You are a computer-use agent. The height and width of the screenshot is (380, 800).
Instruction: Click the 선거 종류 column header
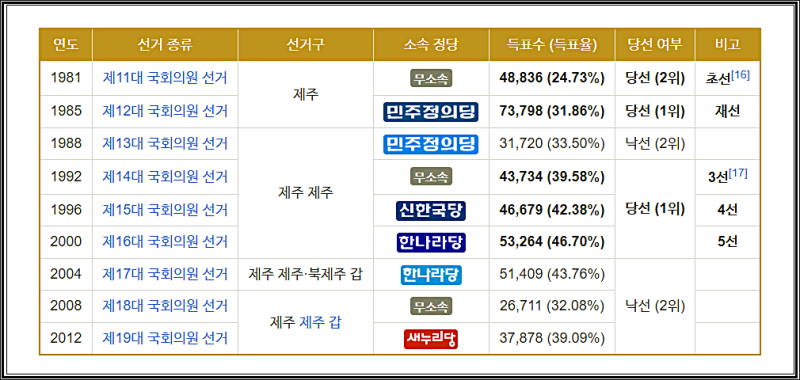[165, 45]
